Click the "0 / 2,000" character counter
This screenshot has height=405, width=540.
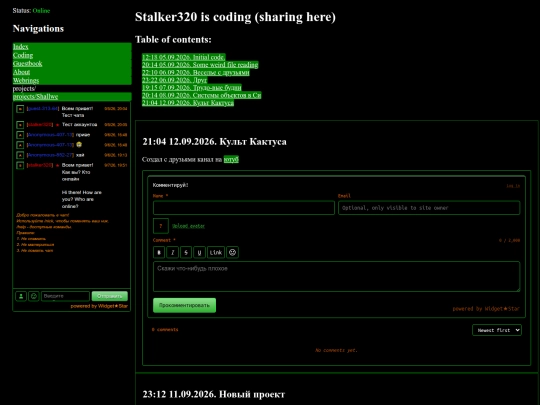click(x=509, y=240)
